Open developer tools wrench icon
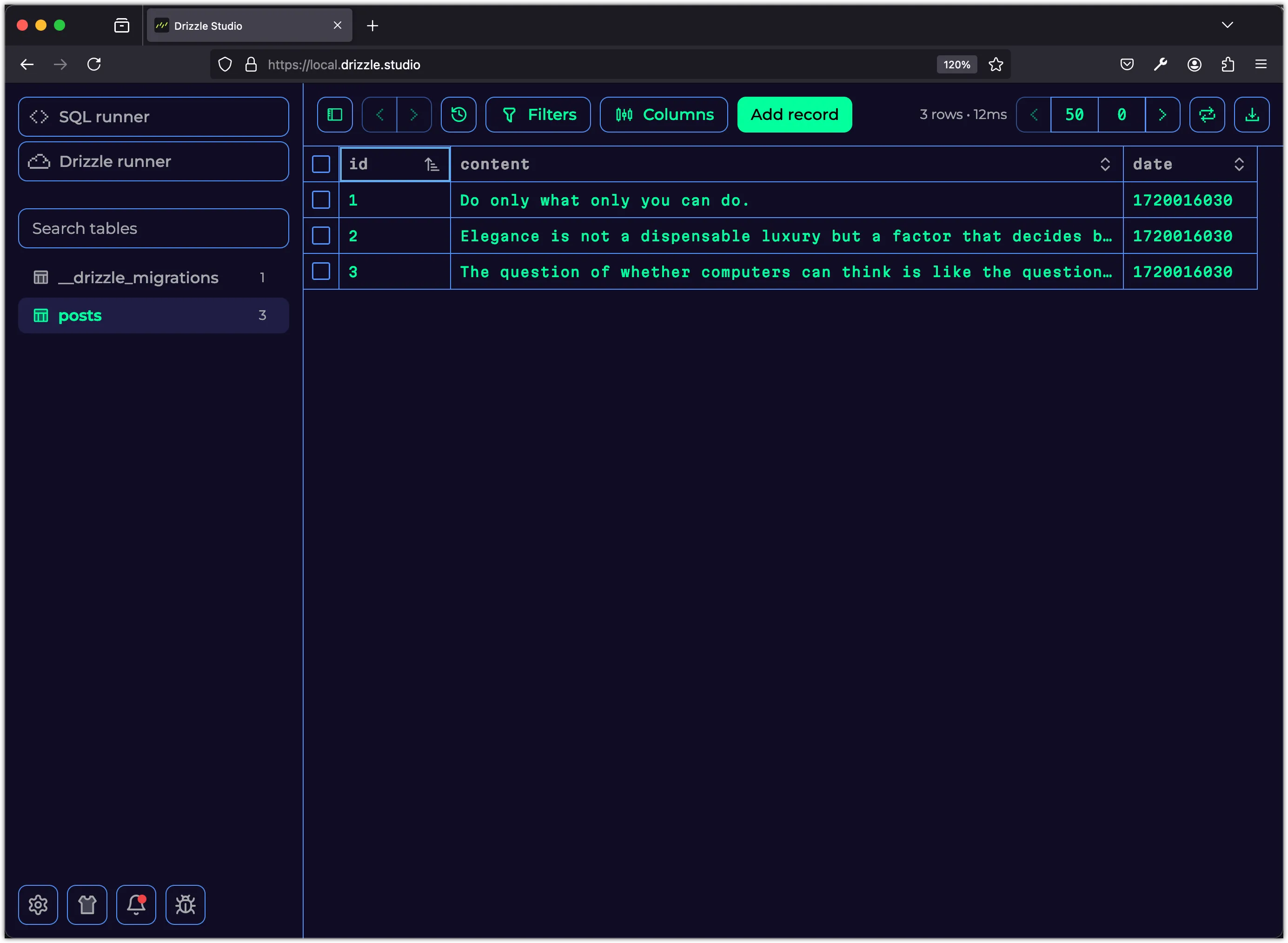 [x=1161, y=65]
